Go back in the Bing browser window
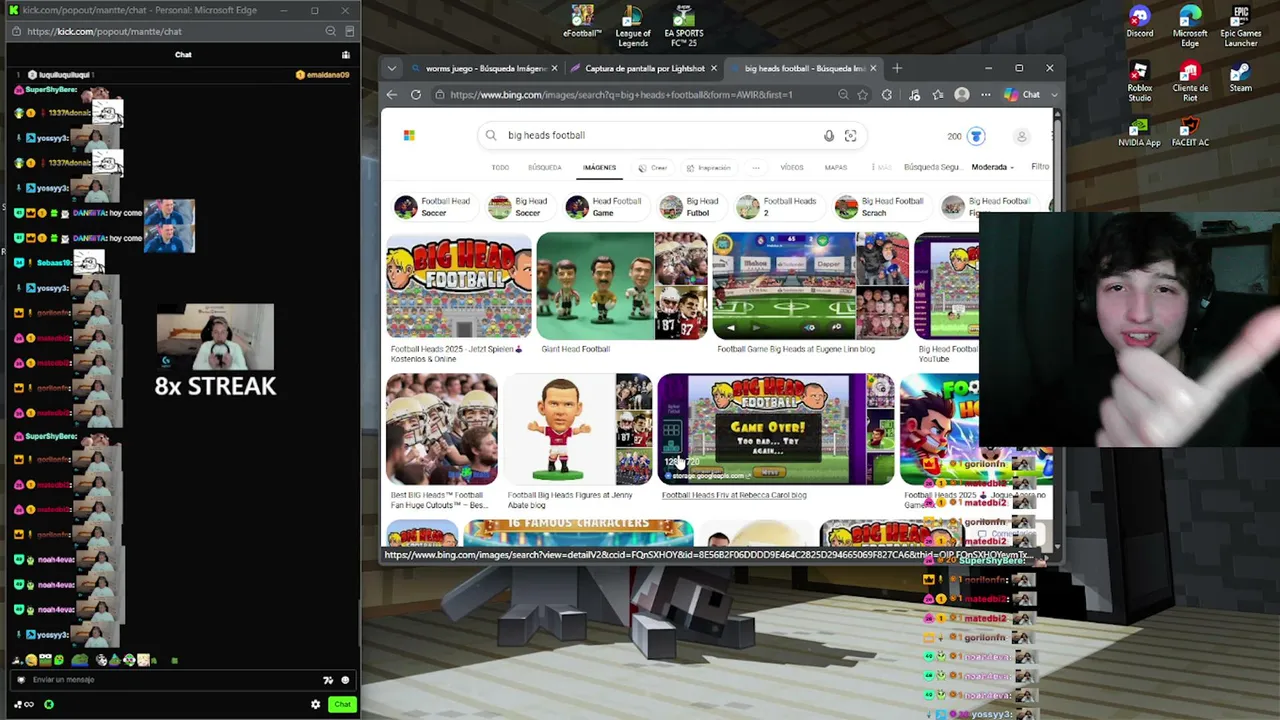Screen dimensions: 1280x720 (392, 95)
